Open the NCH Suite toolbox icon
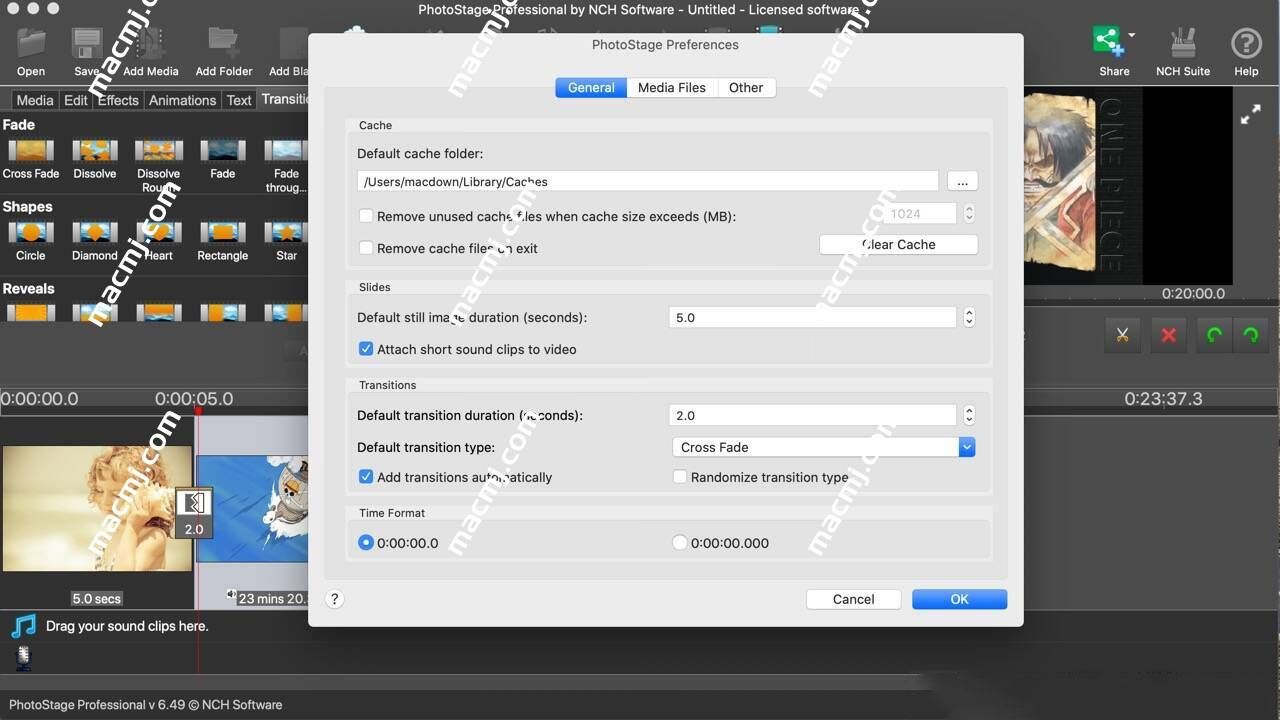The height and width of the screenshot is (720, 1280). pyautogui.click(x=1183, y=44)
